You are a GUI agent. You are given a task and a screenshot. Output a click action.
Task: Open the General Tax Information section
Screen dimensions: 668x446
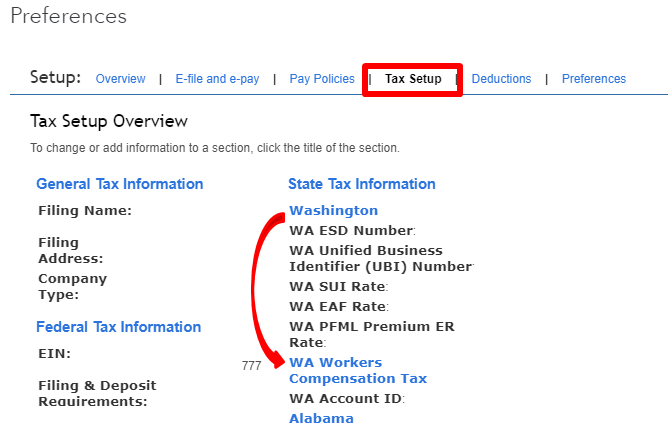(x=120, y=184)
